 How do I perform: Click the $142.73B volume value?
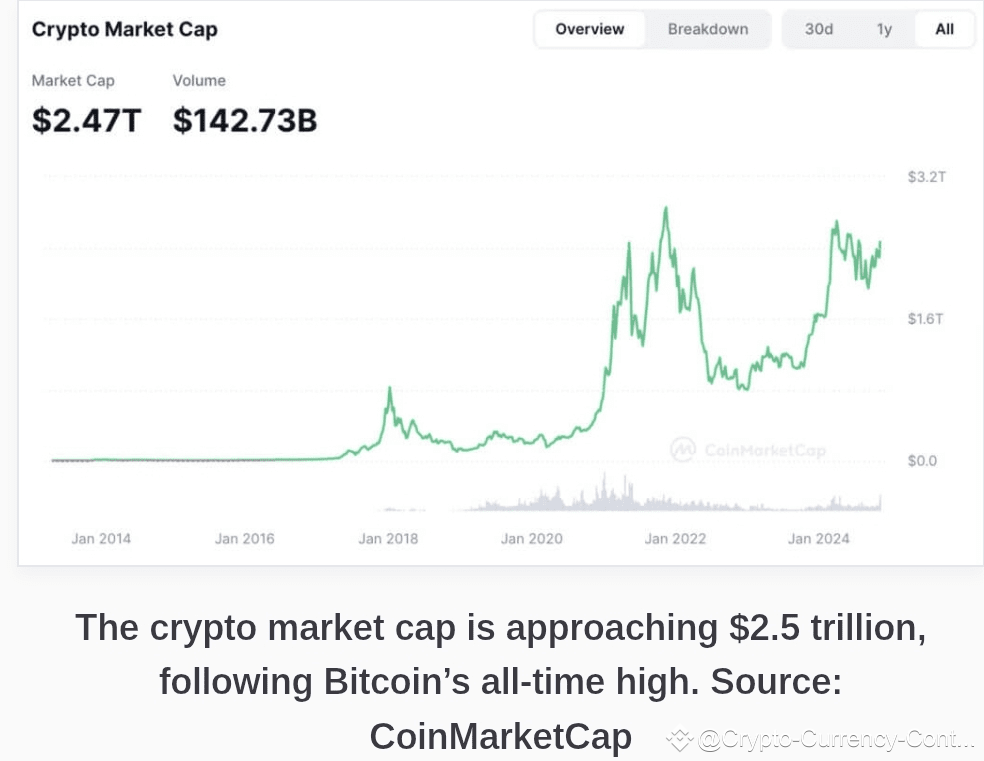tap(245, 120)
